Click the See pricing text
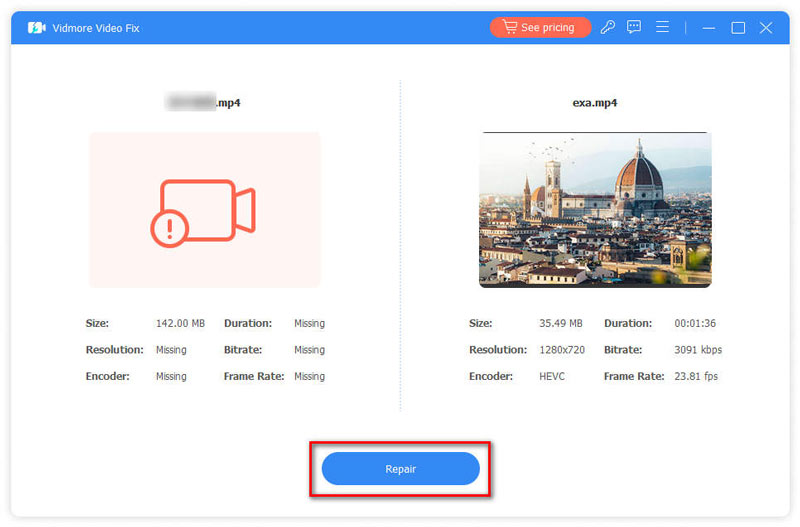Screen dimensions: 800x527 (x=548, y=28)
